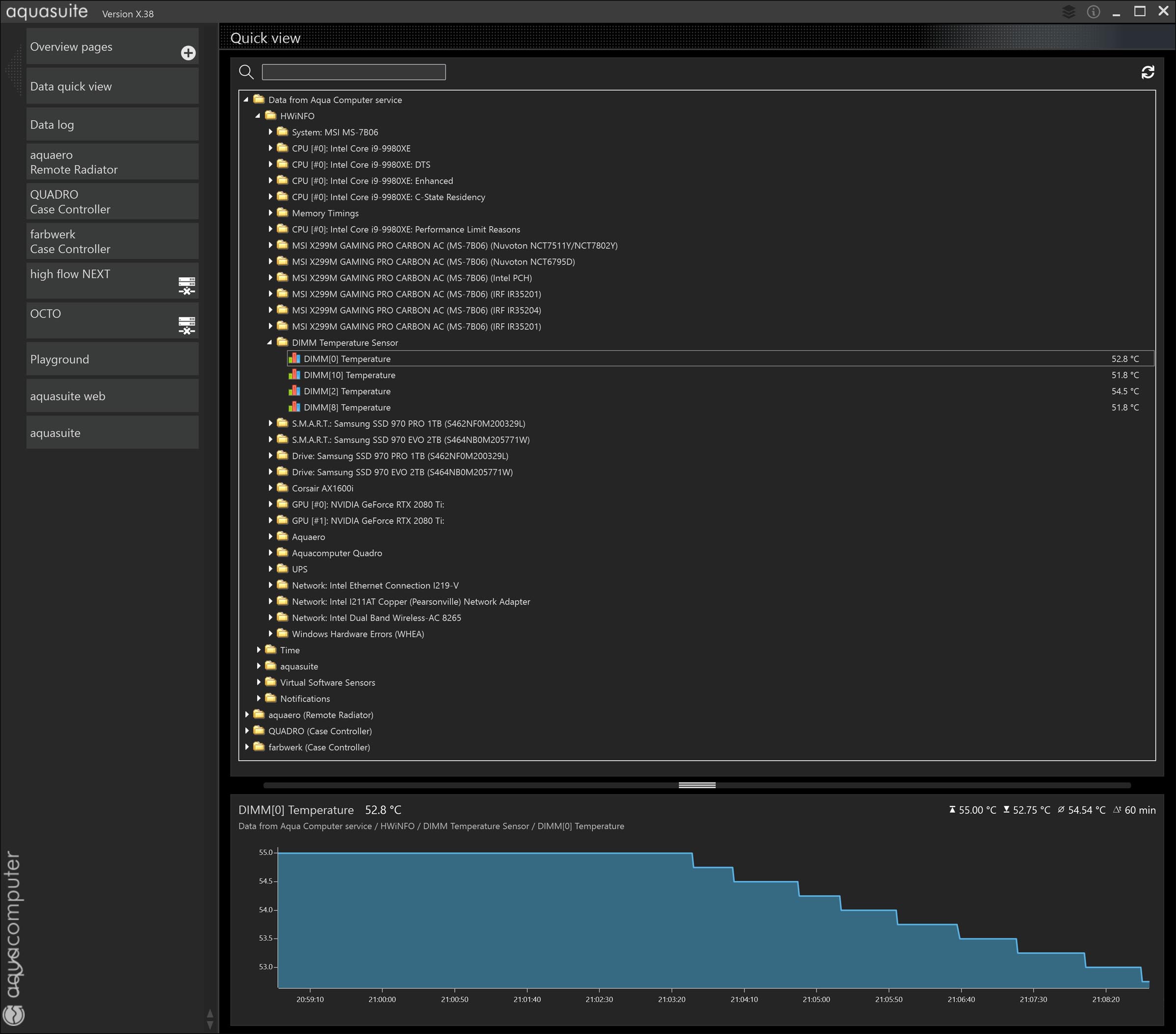Image resolution: width=1176 pixels, height=1034 pixels.
Task: Open aquasuite web in sidebar
Action: pyautogui.click(x=112, y=396)
